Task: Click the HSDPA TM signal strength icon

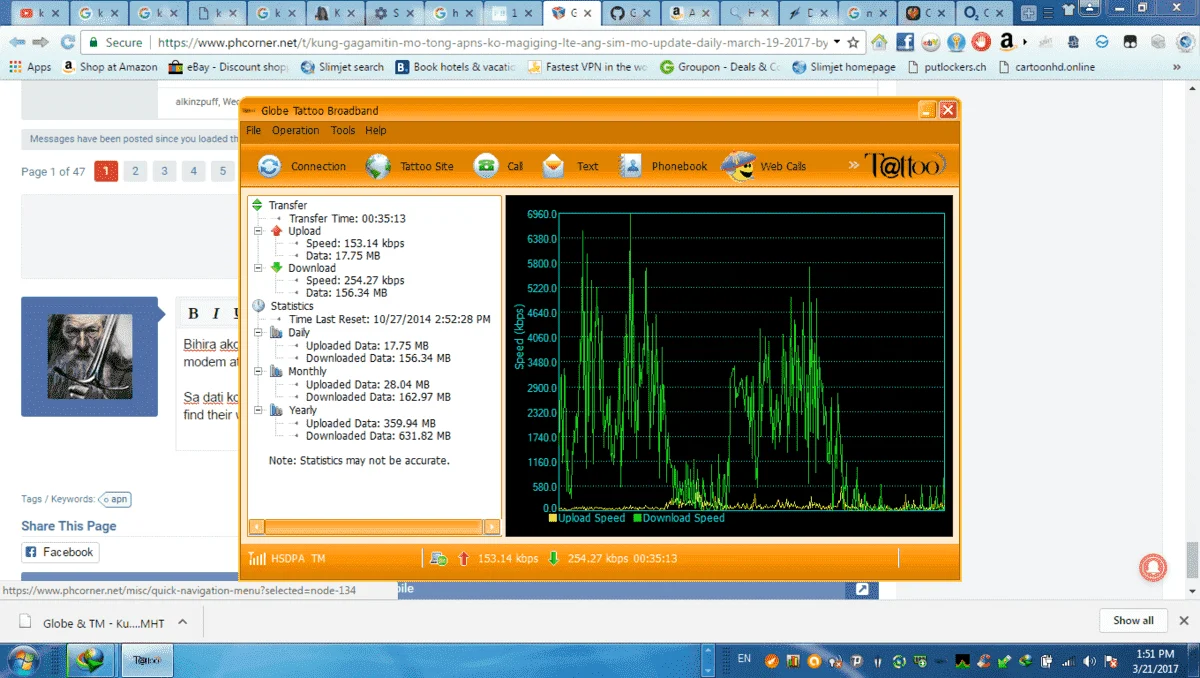Action: [257, 558]
